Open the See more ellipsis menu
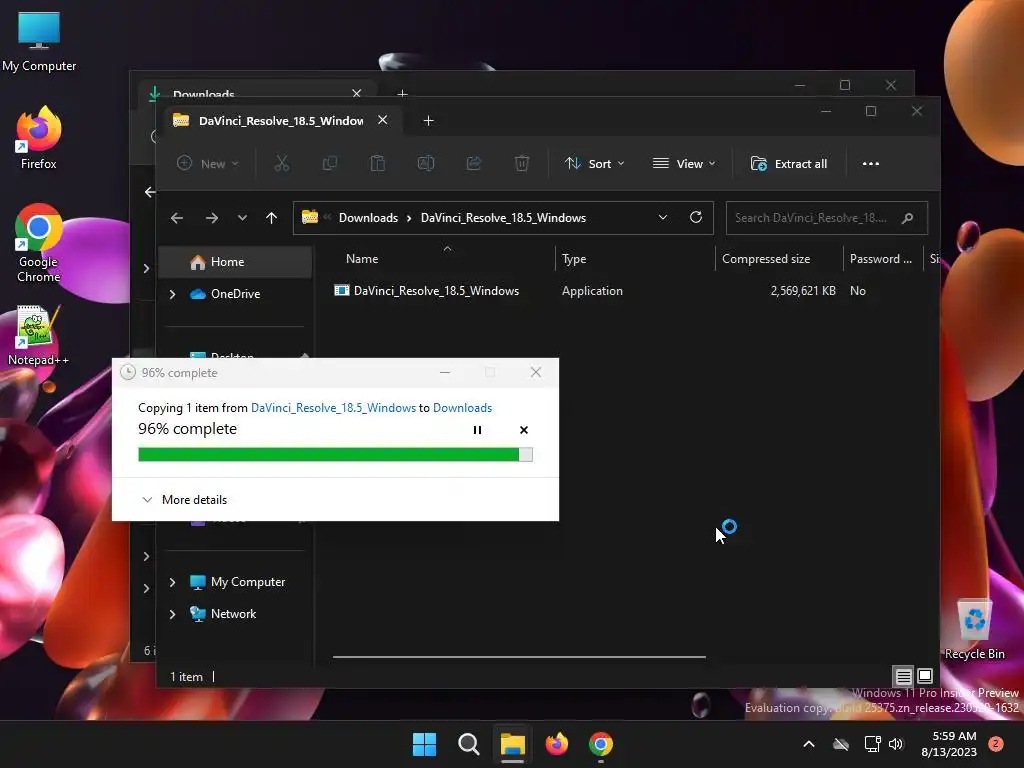Viewport: 1024px width, 768px height. coord(871,163)
